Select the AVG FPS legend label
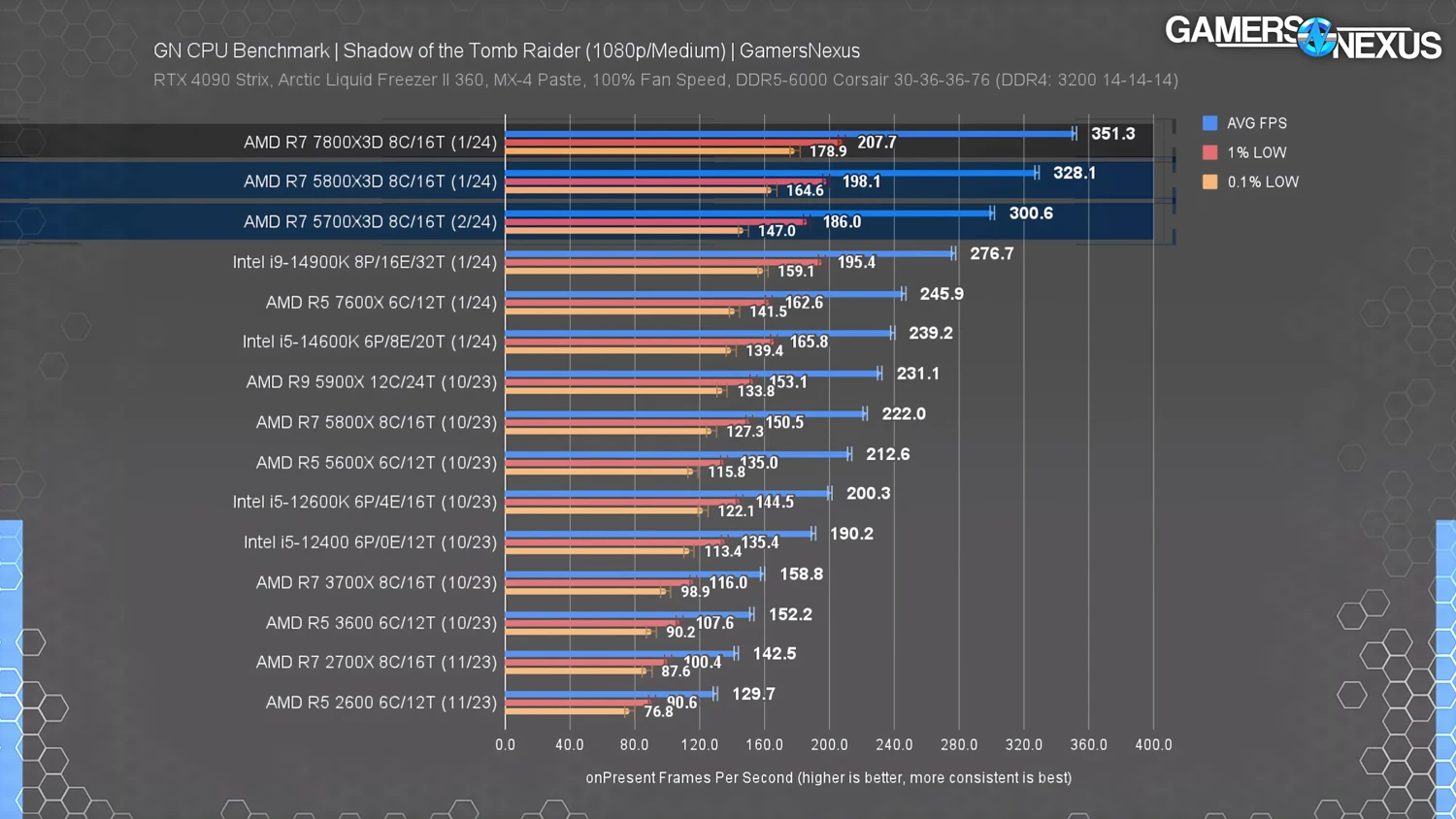This screenshot has width=1456, height=819. (1257, 123)
